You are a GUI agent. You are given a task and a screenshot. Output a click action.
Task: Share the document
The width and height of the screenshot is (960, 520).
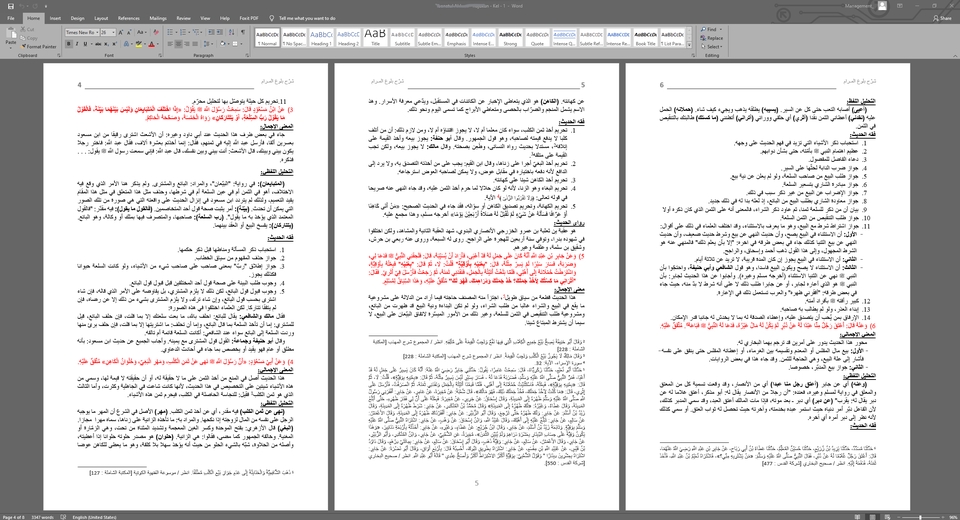942,18
